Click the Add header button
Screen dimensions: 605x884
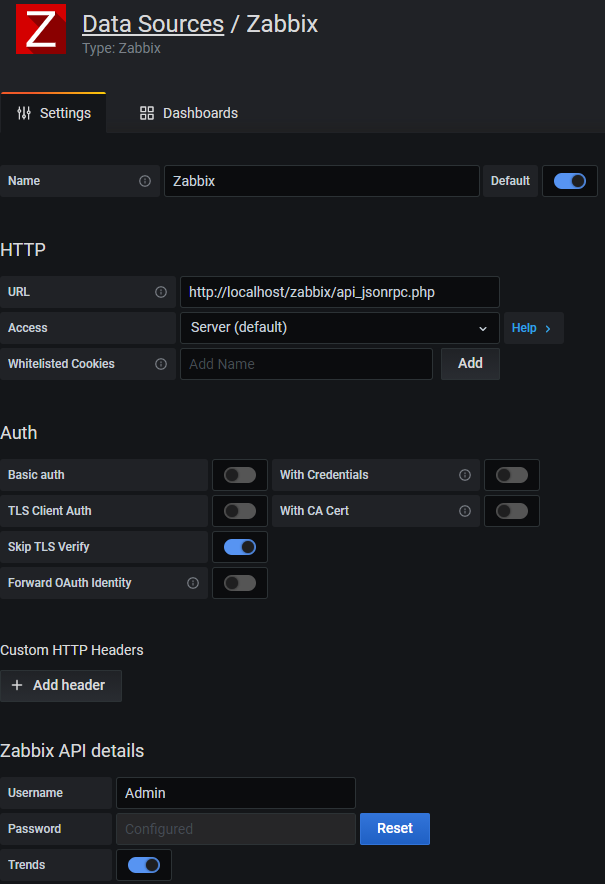(61, 686)
